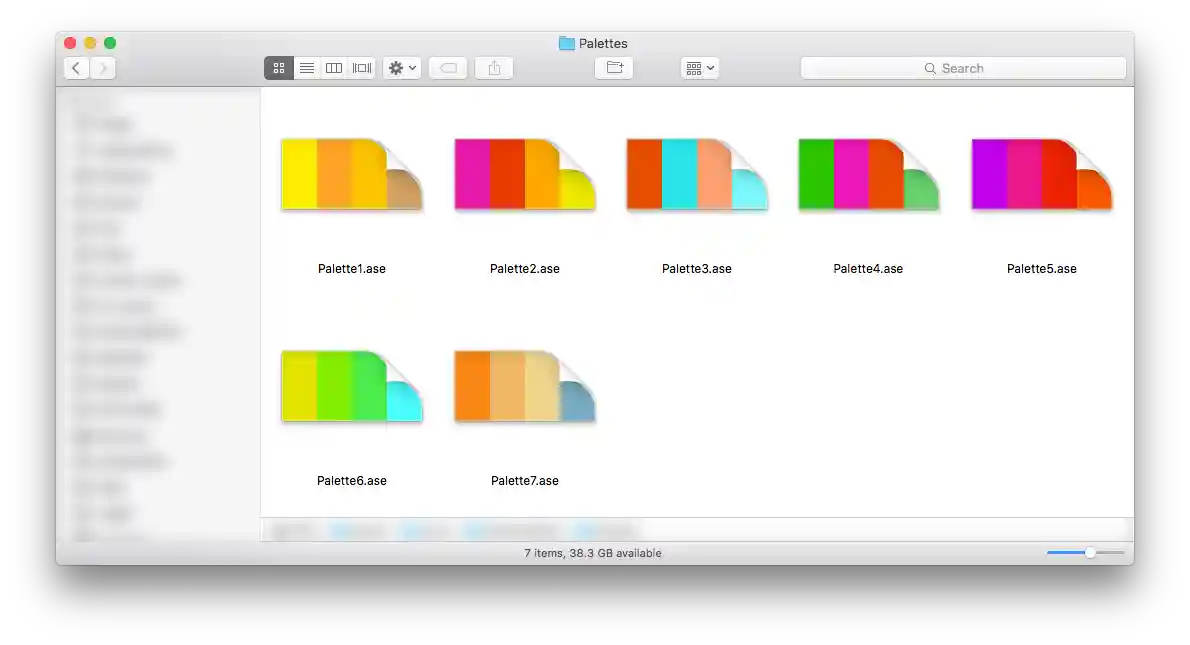The width and height of the screenshot is (1190, 645).
Task: Select the Palette1.ase file icon
Action: (x=351, y=175)
